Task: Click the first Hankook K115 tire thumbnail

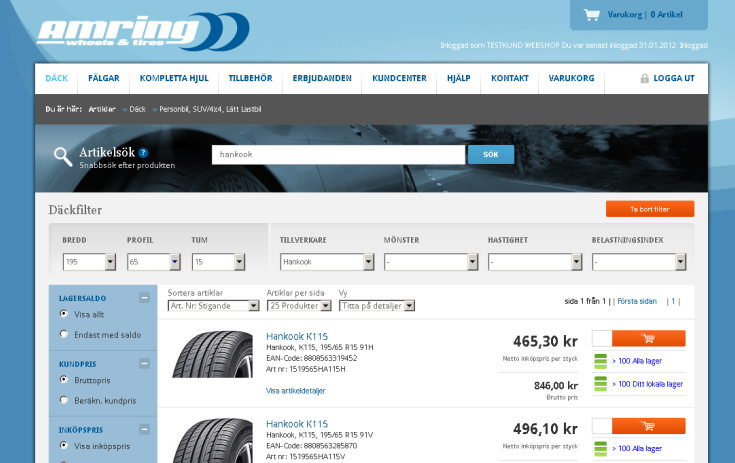Action: [212, 354]
